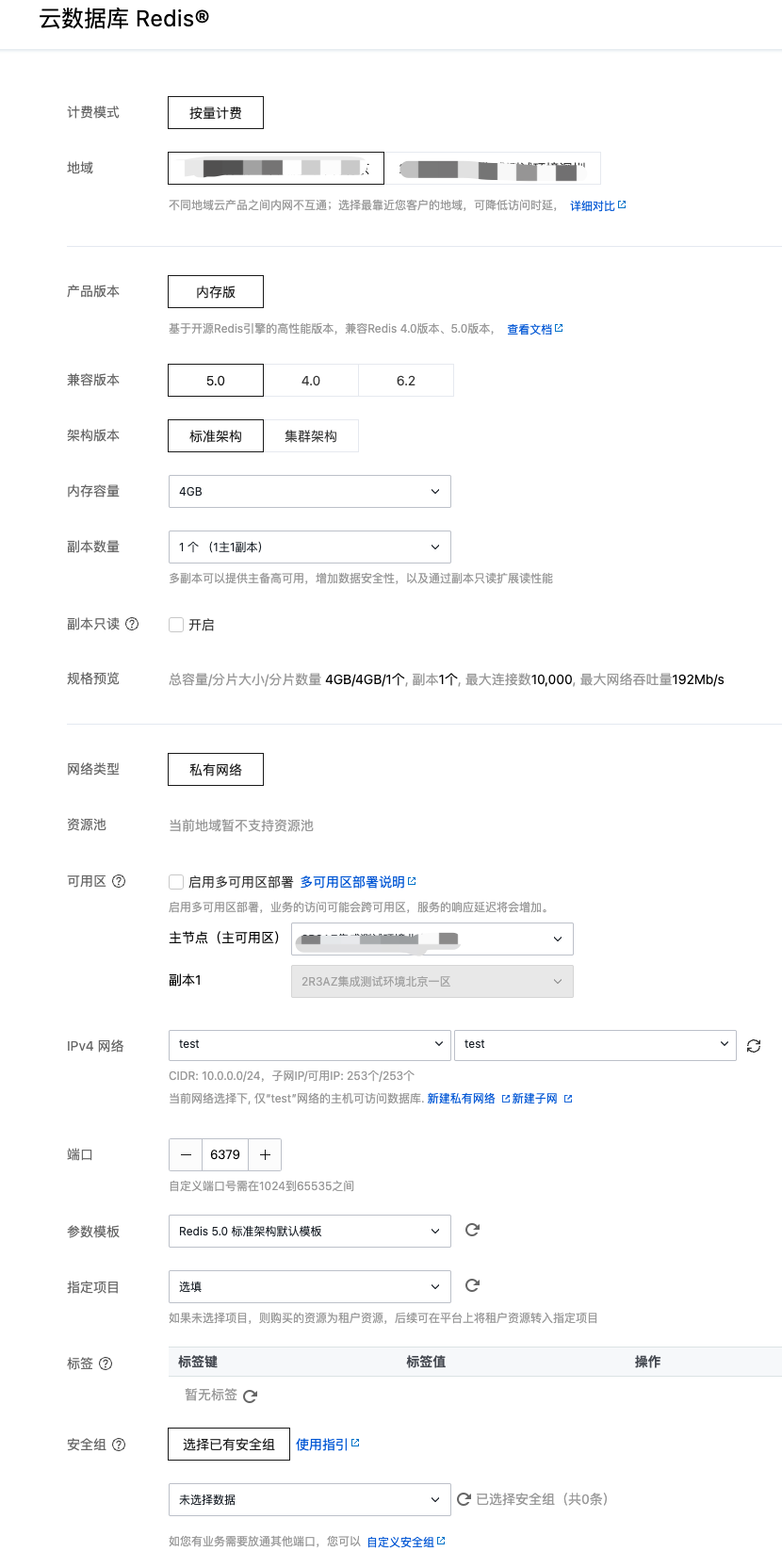Select compatible version 4.0

[x=311, y=381]
